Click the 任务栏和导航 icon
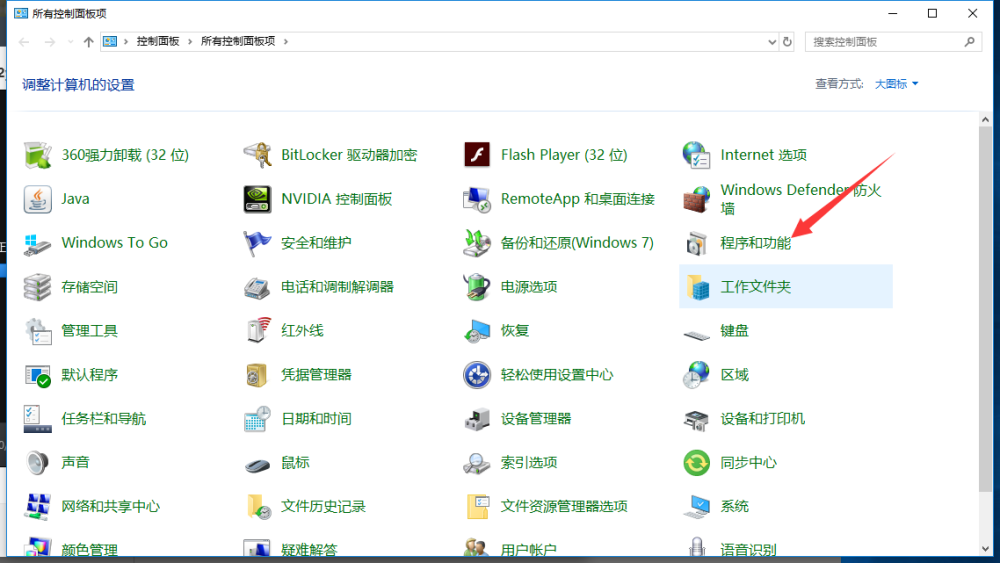Viewport: 1000px width, 563px height. click(38, 419)
